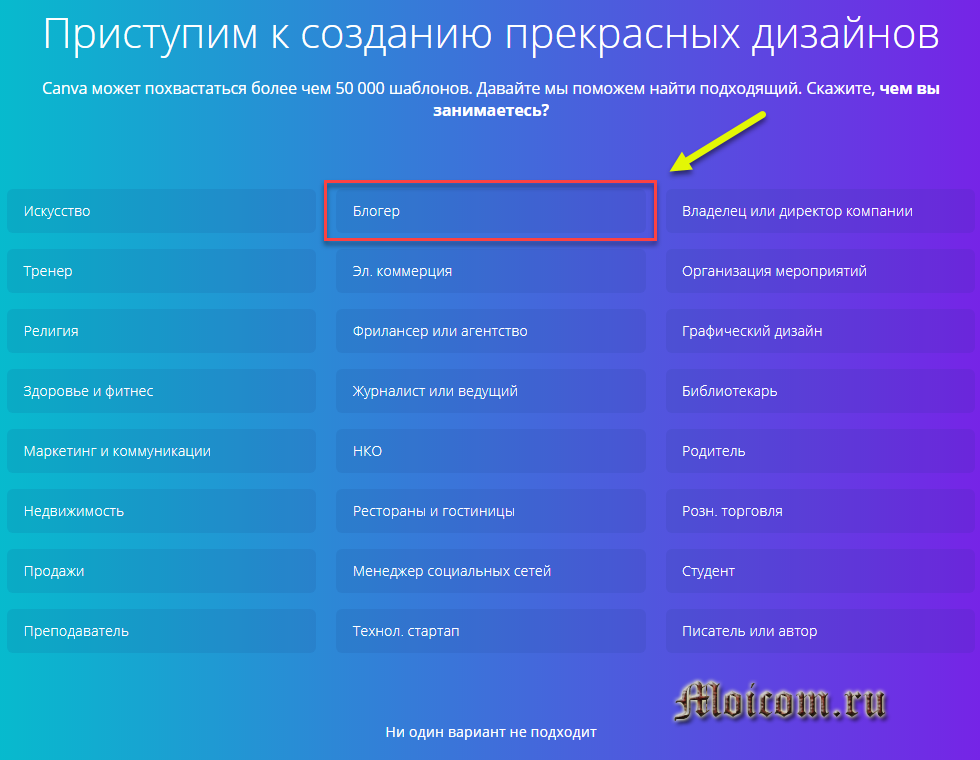Select Тренер as your occupation
Image resolution: width=980 pixels, height=760 pixels.
pos(161,271)
